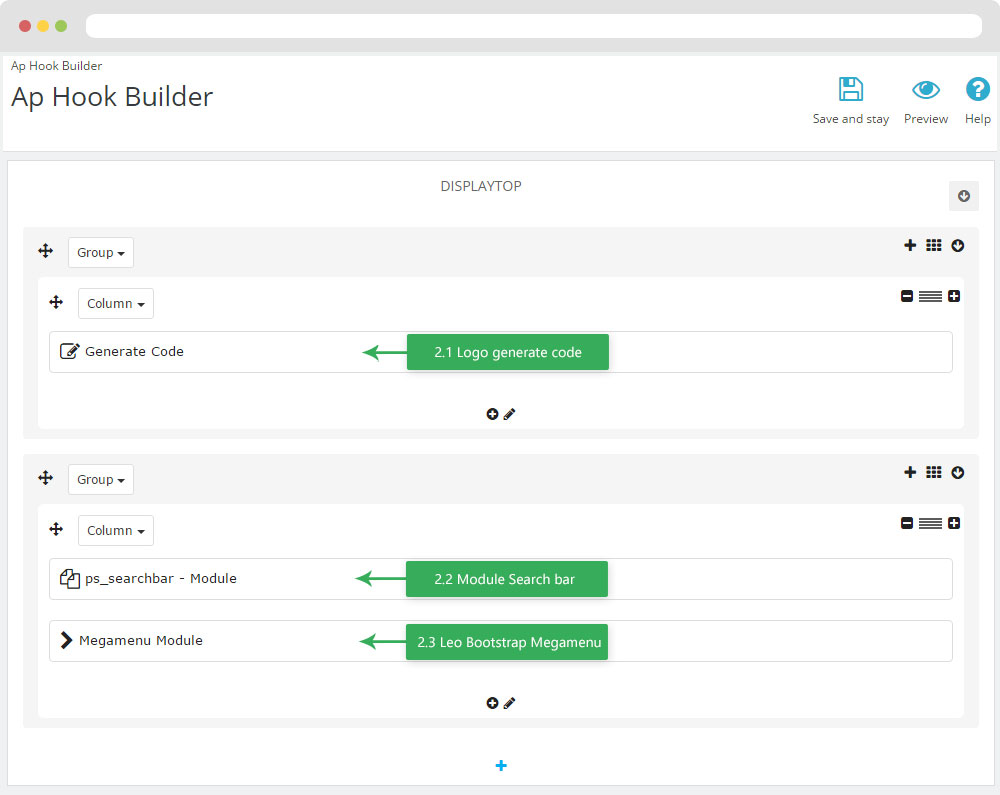Add new group with blue plus
Image resolution: width=1000 pixels, height=795 pixels.
pyautogui.click(x=501, y=766)
